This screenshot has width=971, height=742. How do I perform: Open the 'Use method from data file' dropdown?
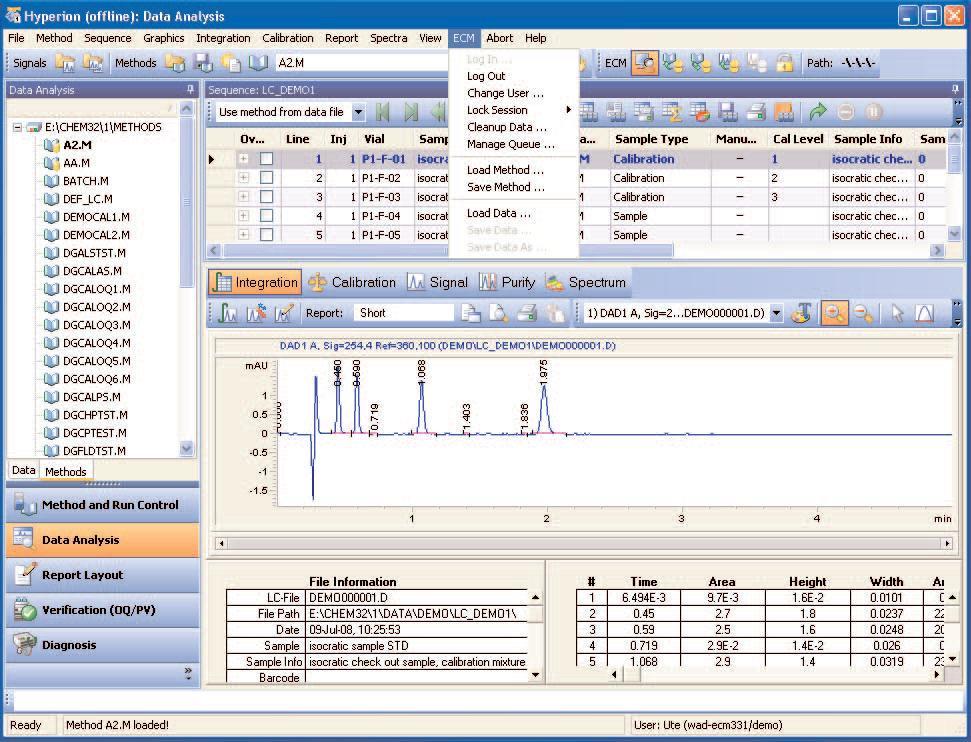coord(356,112)
